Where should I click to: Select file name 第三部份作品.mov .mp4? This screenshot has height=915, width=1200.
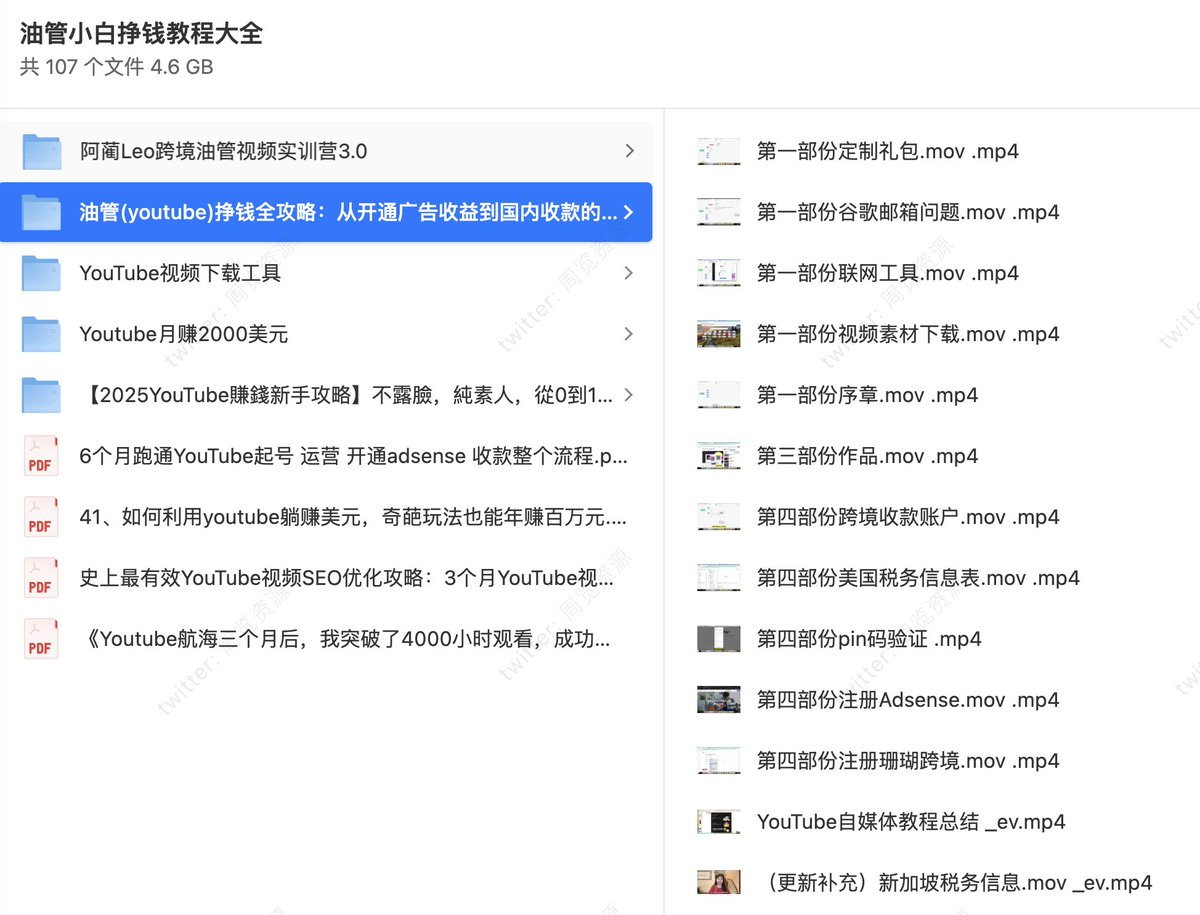(x=868, y=456)
